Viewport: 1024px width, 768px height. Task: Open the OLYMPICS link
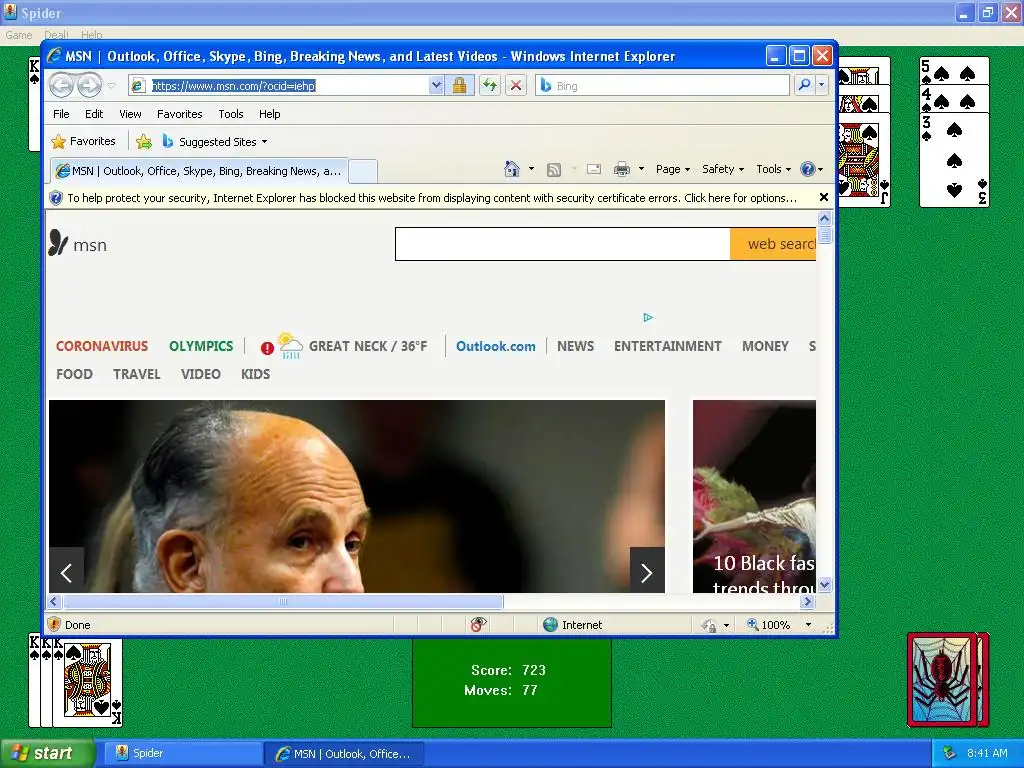tap(201, 346)
